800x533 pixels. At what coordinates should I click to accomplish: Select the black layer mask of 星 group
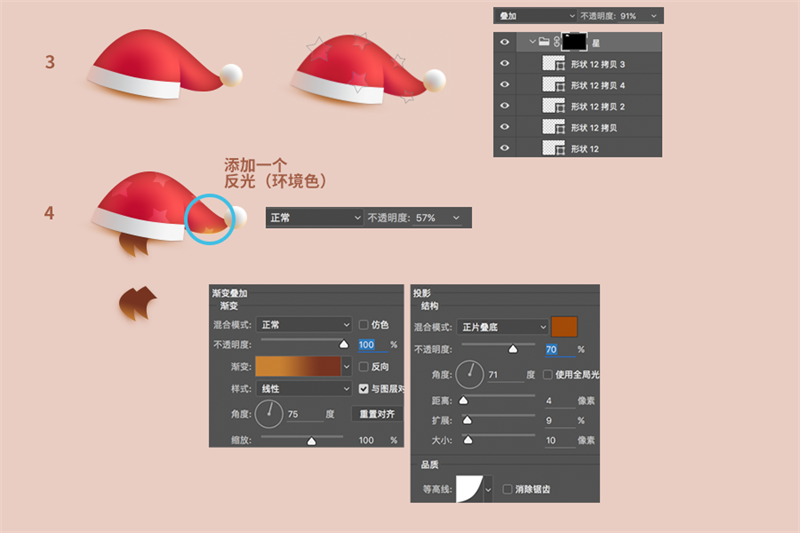(x=574, y=42)
